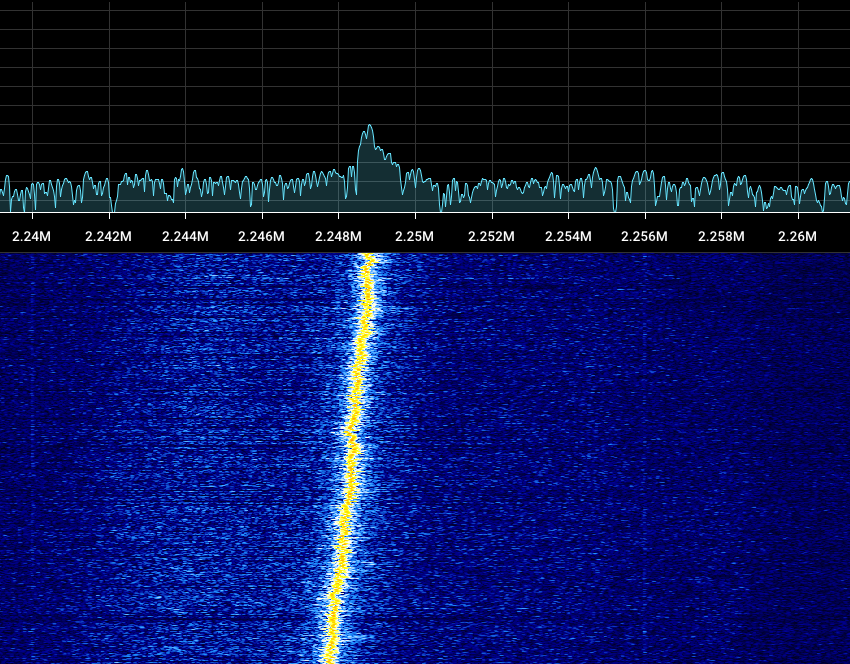Image resolution: width=850 pixels, height=664 pixels.
Task: Click the 2.246M frequency label
Action: coord(261,237)
